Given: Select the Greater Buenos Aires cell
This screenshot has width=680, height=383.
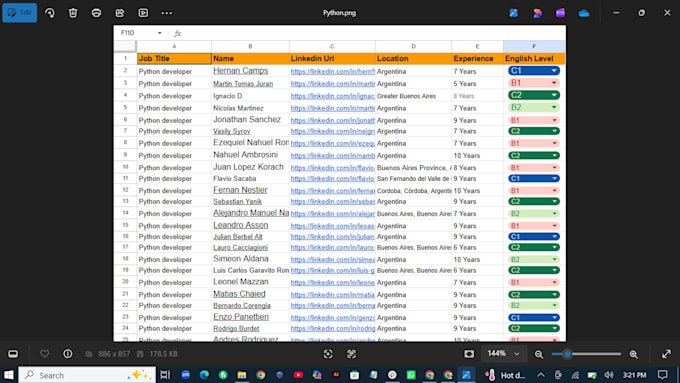Looking at the screenshot, I should pyautogui.click(x=413, y=96).
